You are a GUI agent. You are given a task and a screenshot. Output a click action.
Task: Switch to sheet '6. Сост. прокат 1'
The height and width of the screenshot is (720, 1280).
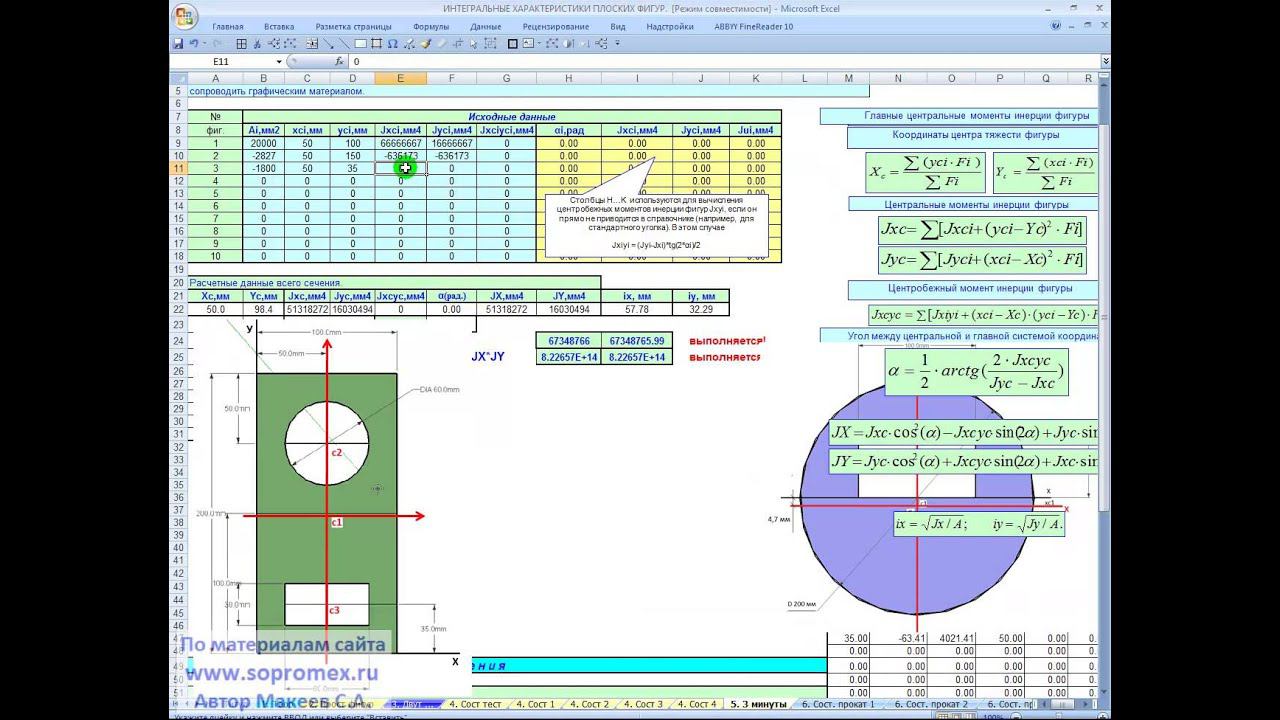[838, 704]
